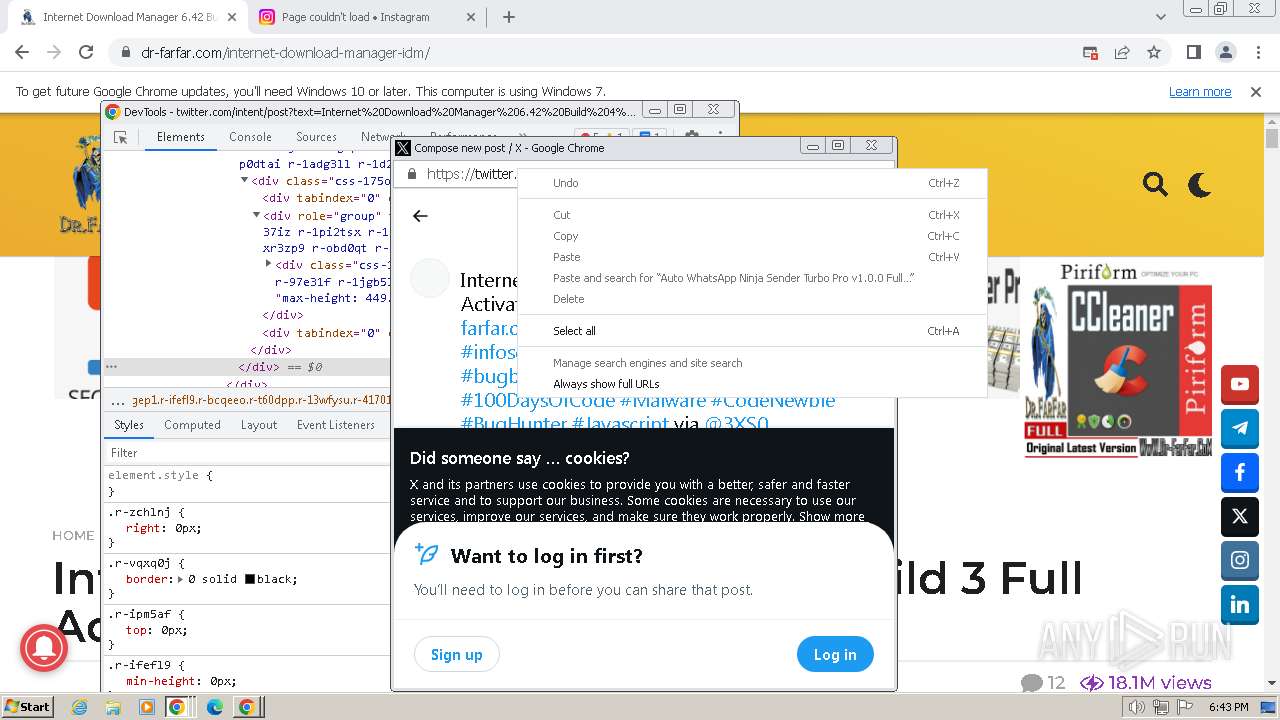Close the Instagram tab
The width and height of the screenshot is (1280, 720).
472,17
